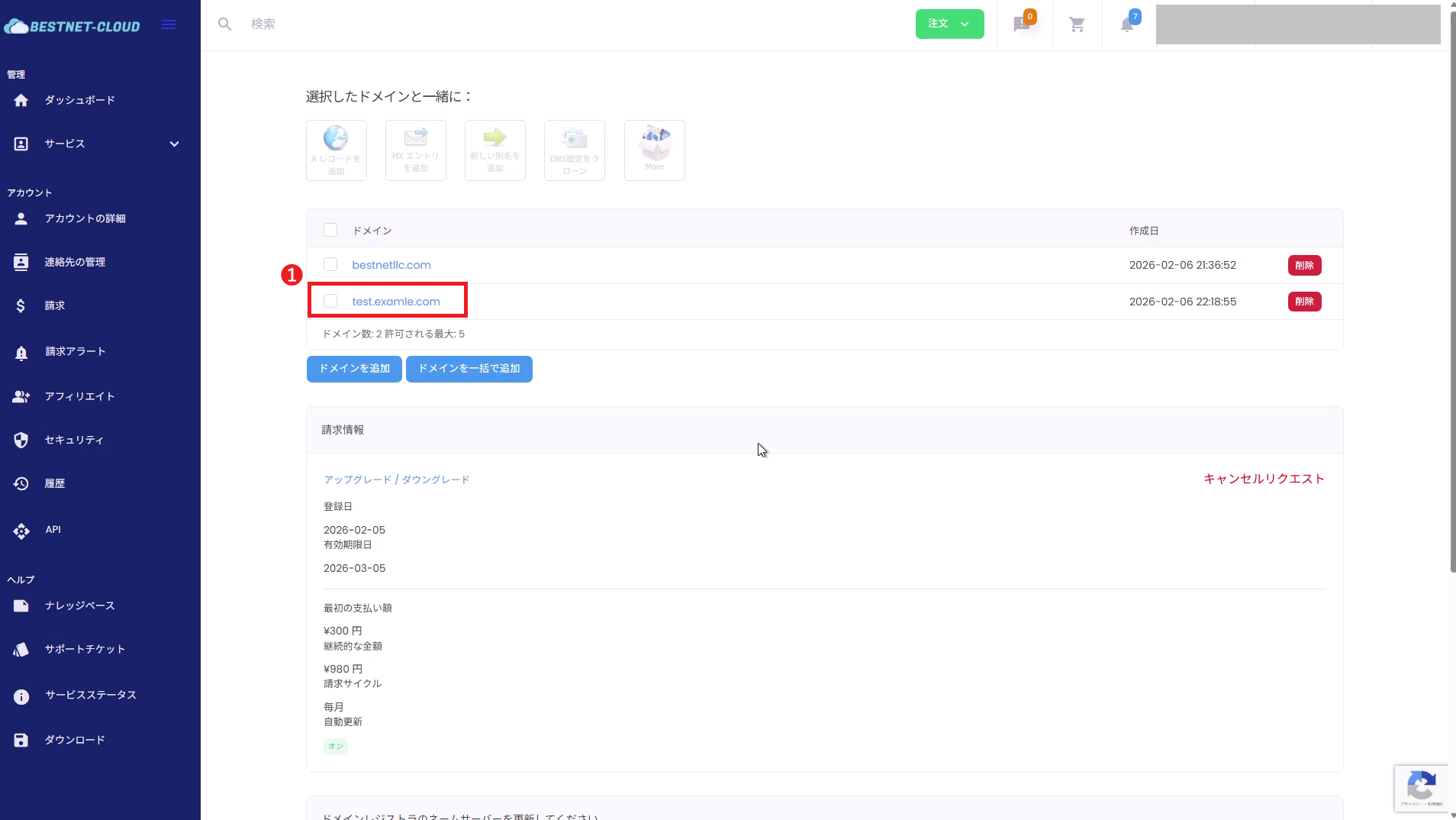Image resolution: width=1456 pixels, height=820 pixels.
Task: Tick the test.examle.com checkbox
Action: (x=330, y=301)
